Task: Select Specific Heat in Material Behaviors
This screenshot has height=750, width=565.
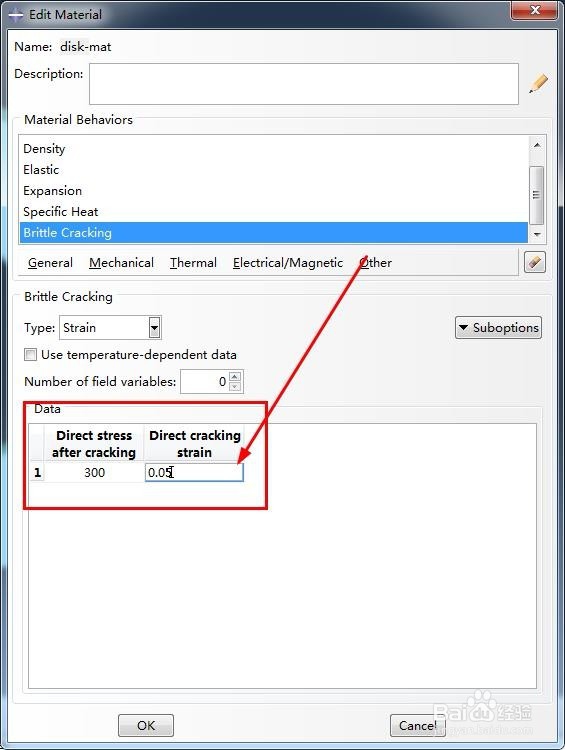Action: pos(273,212)
